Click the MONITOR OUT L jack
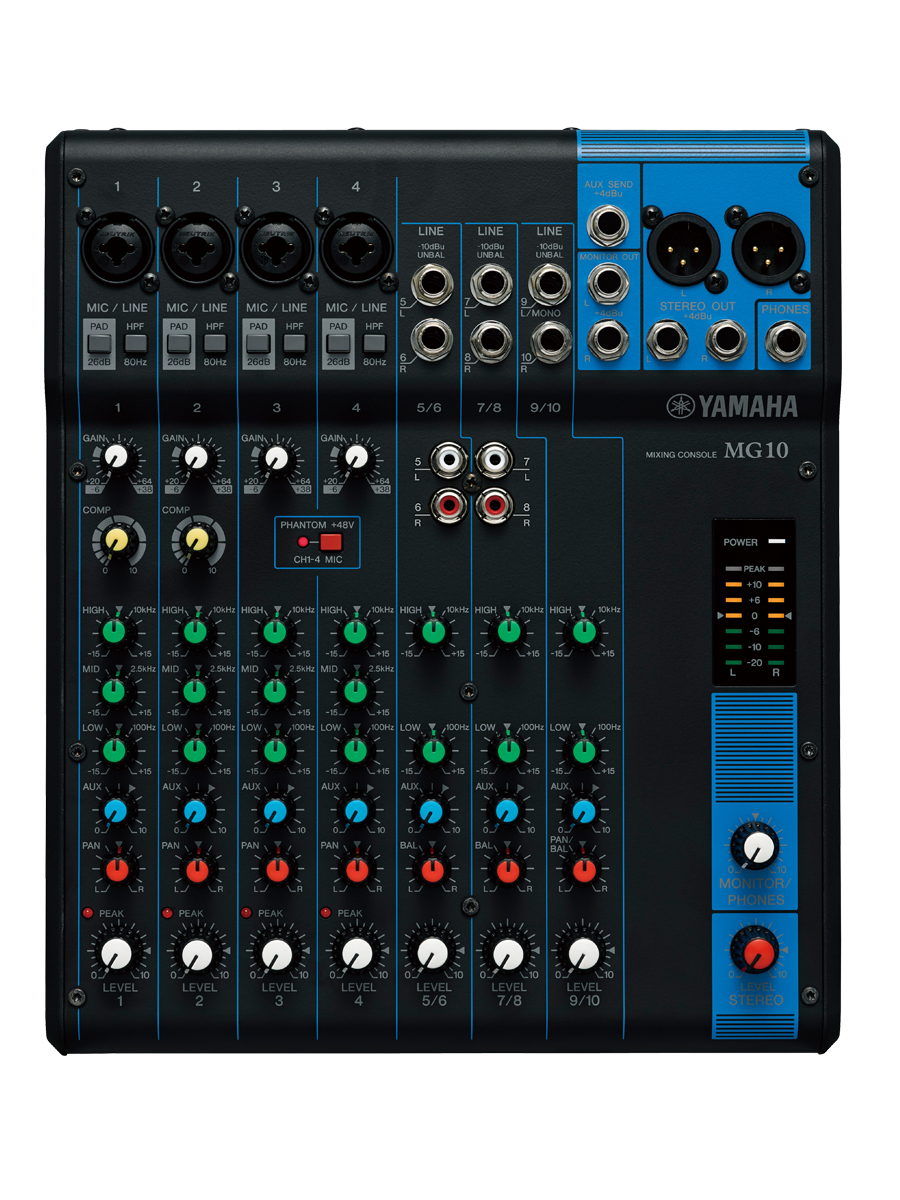The height and width of the screenshot is (1200, 900). point(608,283)
